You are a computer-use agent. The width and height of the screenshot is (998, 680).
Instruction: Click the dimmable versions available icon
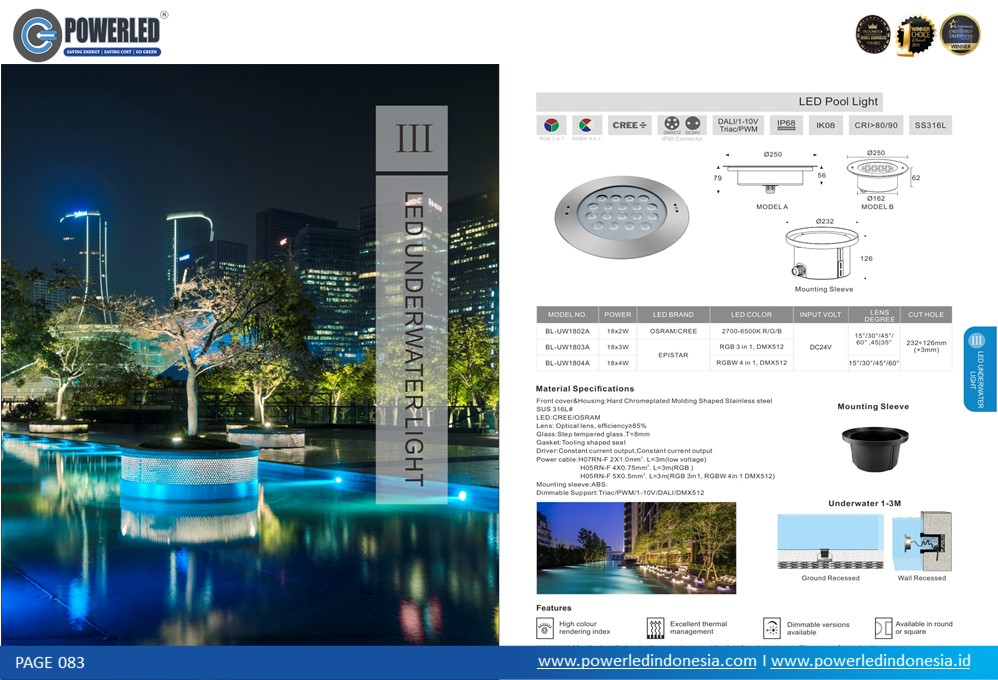pos(771,628)
